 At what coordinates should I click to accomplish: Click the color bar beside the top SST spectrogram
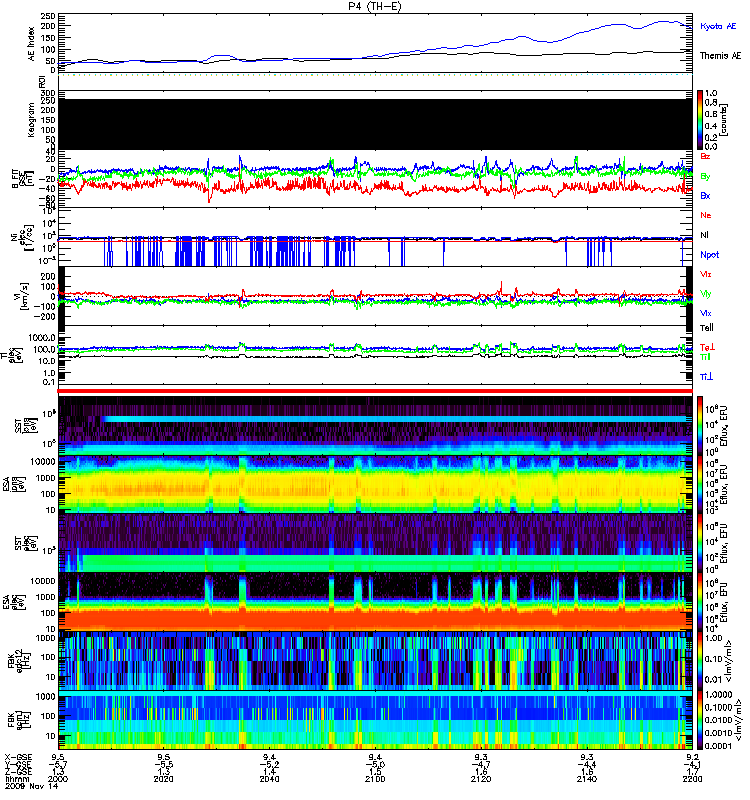(700, 426)
